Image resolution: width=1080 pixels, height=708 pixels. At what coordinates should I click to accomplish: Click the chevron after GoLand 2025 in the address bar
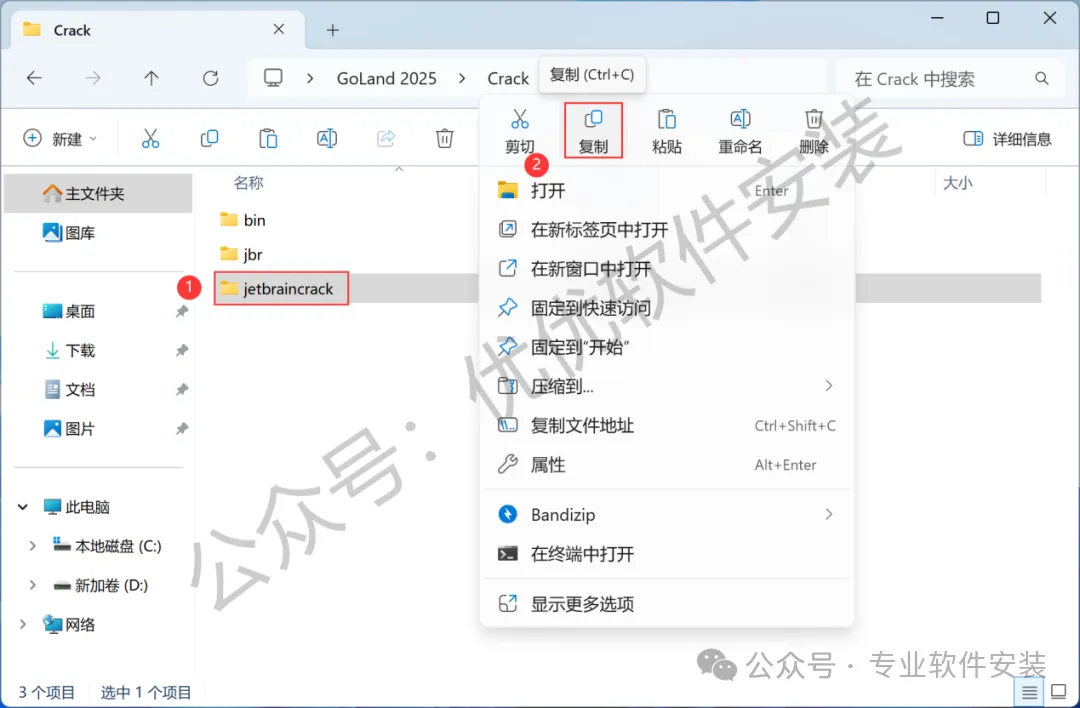pyautogui.click(x=462, y=79)
